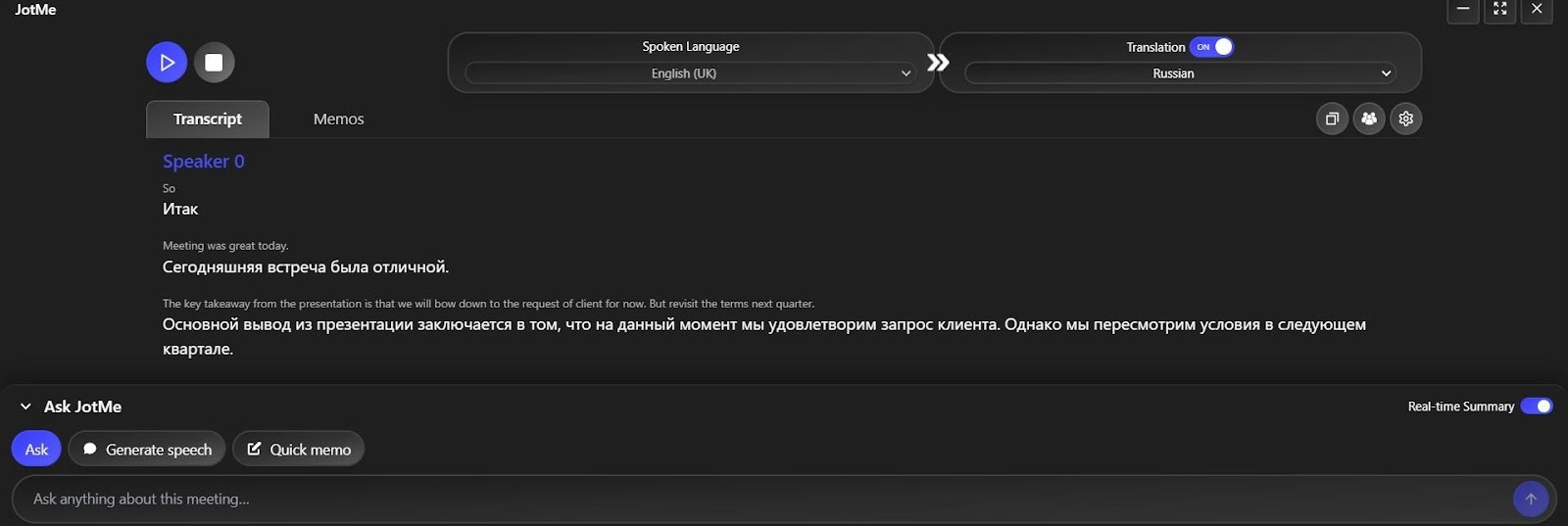The height and width of the screenshot is (526, 1568).
Task: Minimize the JotMe window
Action: [1463, 10]
